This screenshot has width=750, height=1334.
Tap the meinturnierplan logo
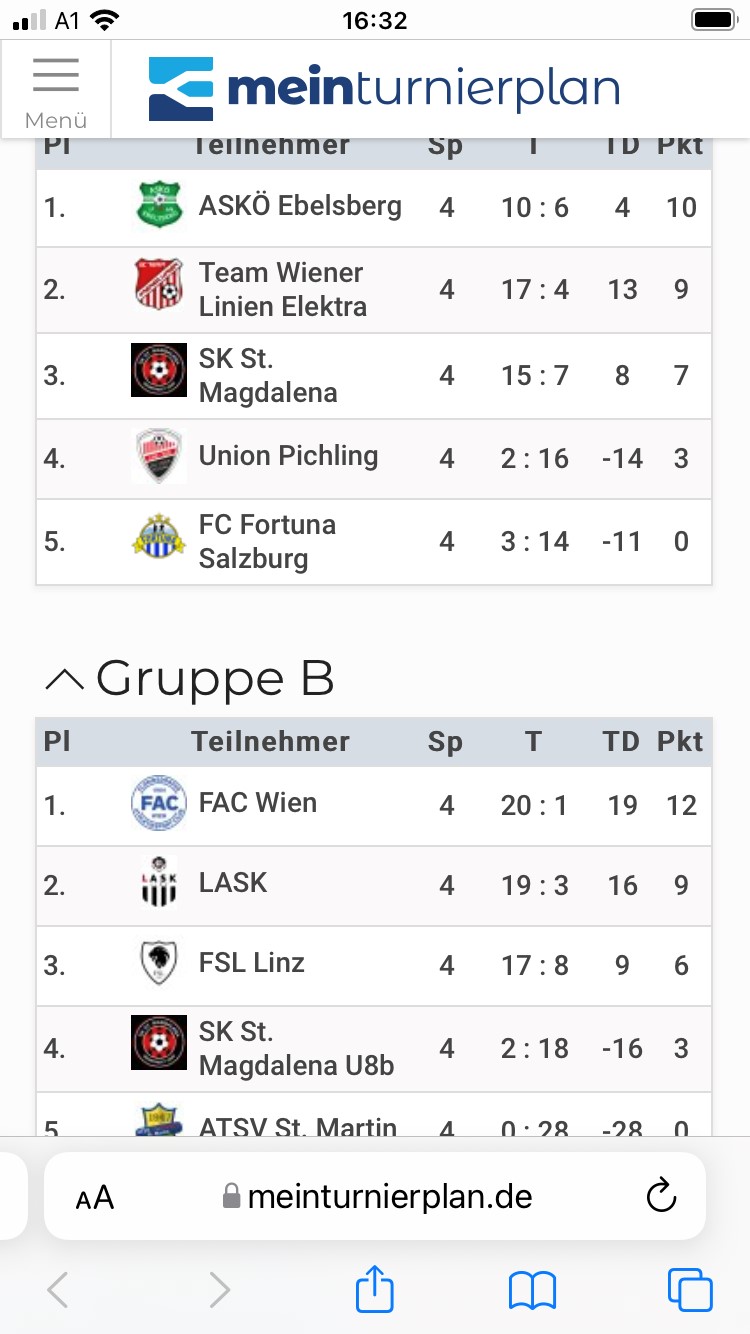(384, 89)
